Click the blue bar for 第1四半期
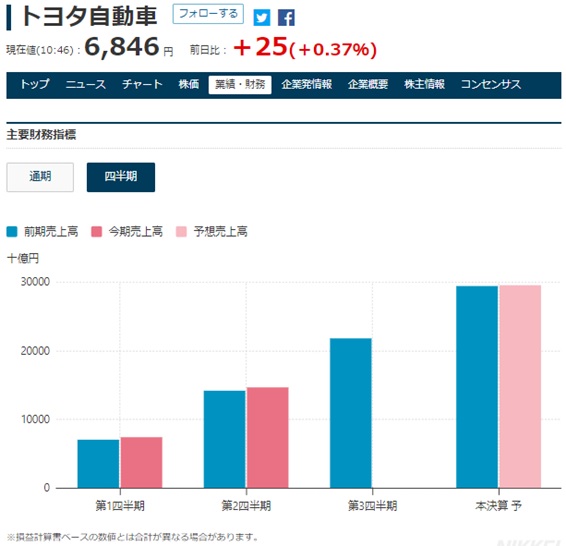 pyautogui.click(x=98, y=464)
